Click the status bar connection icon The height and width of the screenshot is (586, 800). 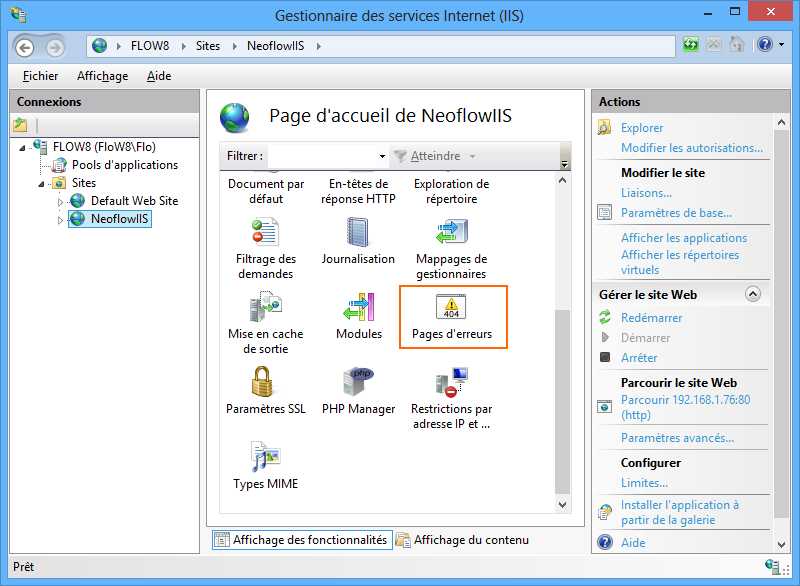(772, 566)
